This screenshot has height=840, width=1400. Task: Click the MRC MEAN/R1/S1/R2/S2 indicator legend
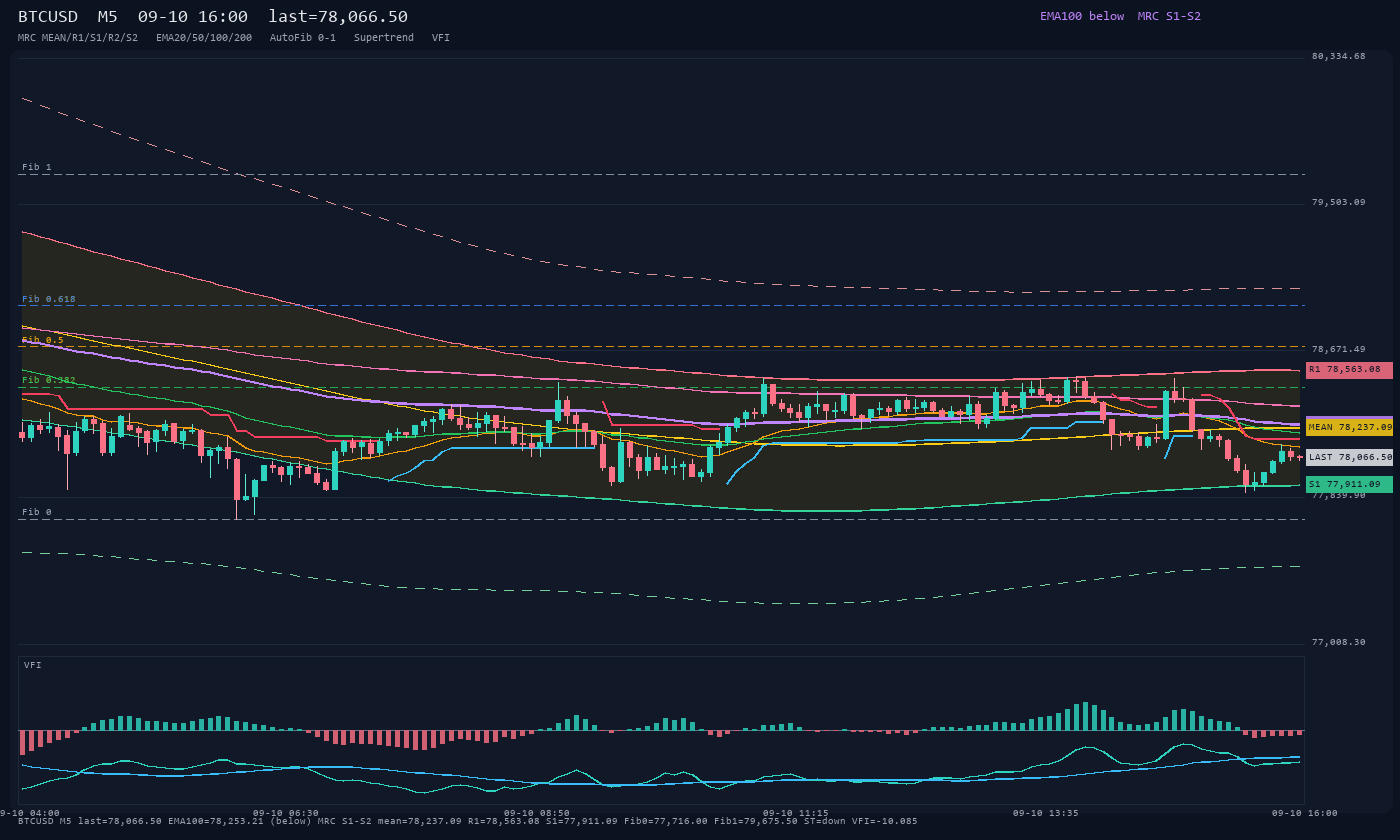(78, 38)
